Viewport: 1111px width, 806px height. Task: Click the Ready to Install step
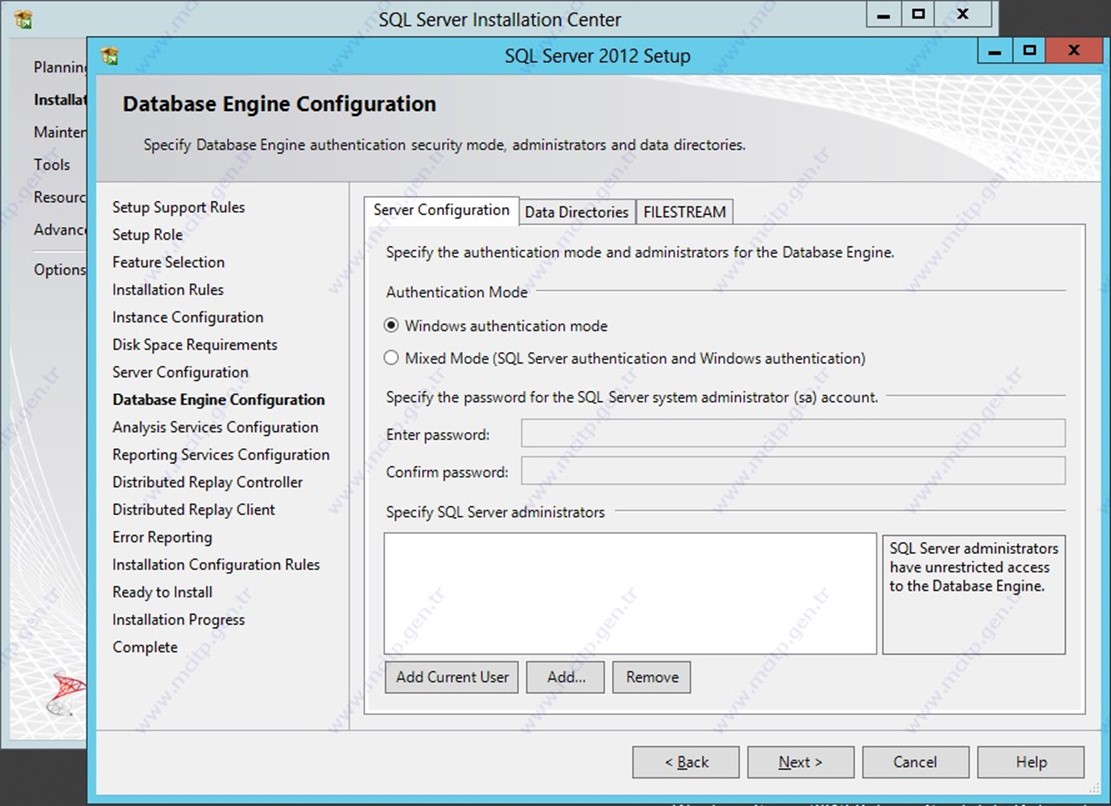(x=162, y=592)
